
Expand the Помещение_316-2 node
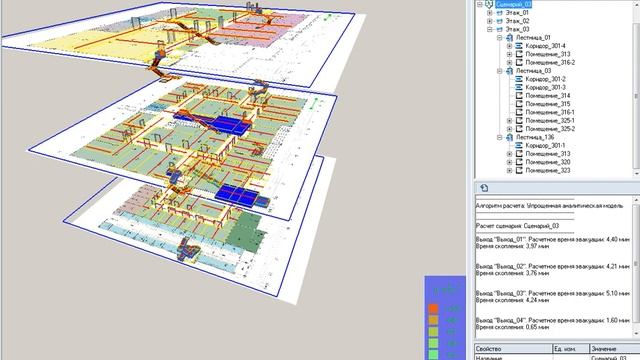click(x=509, y=62)
